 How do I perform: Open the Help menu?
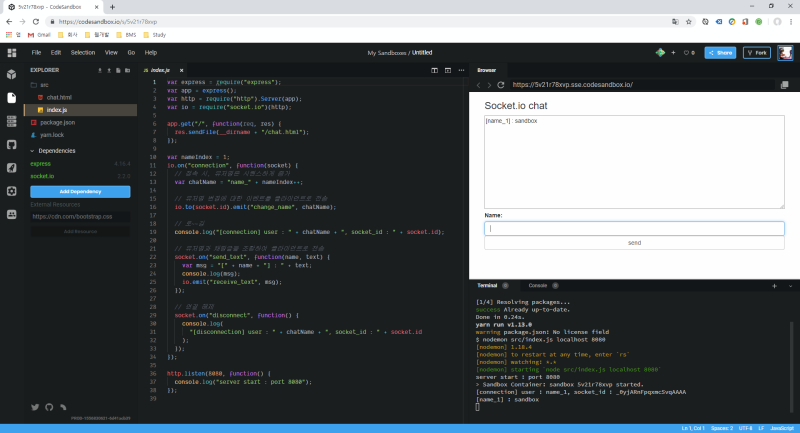151,53
